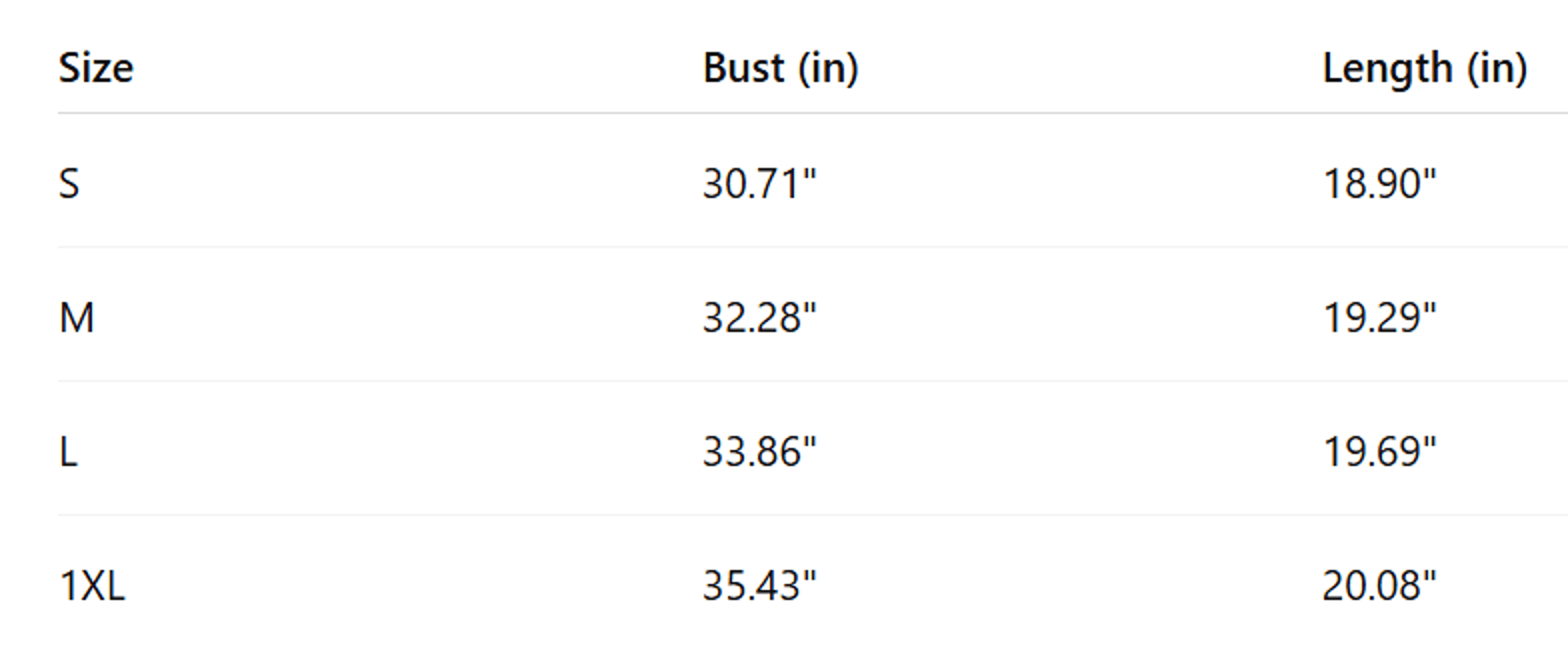1568x650 pixels.
Task: Click the divider line below the header row
Action: click(813, 113)
